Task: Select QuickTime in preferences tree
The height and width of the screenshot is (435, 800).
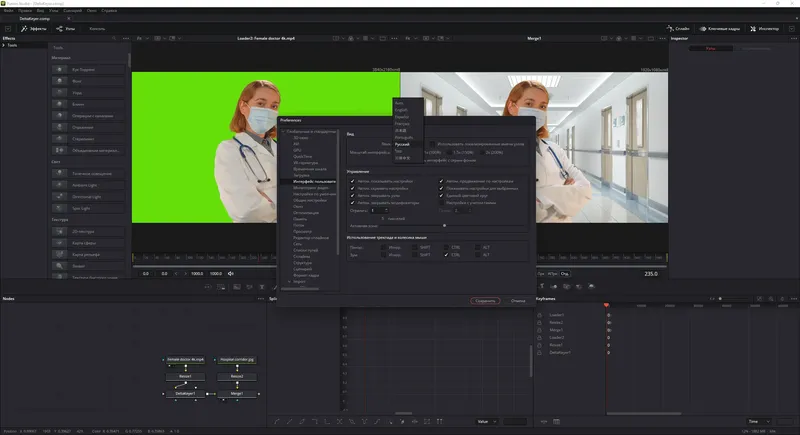Action: (x=303, y=157)
